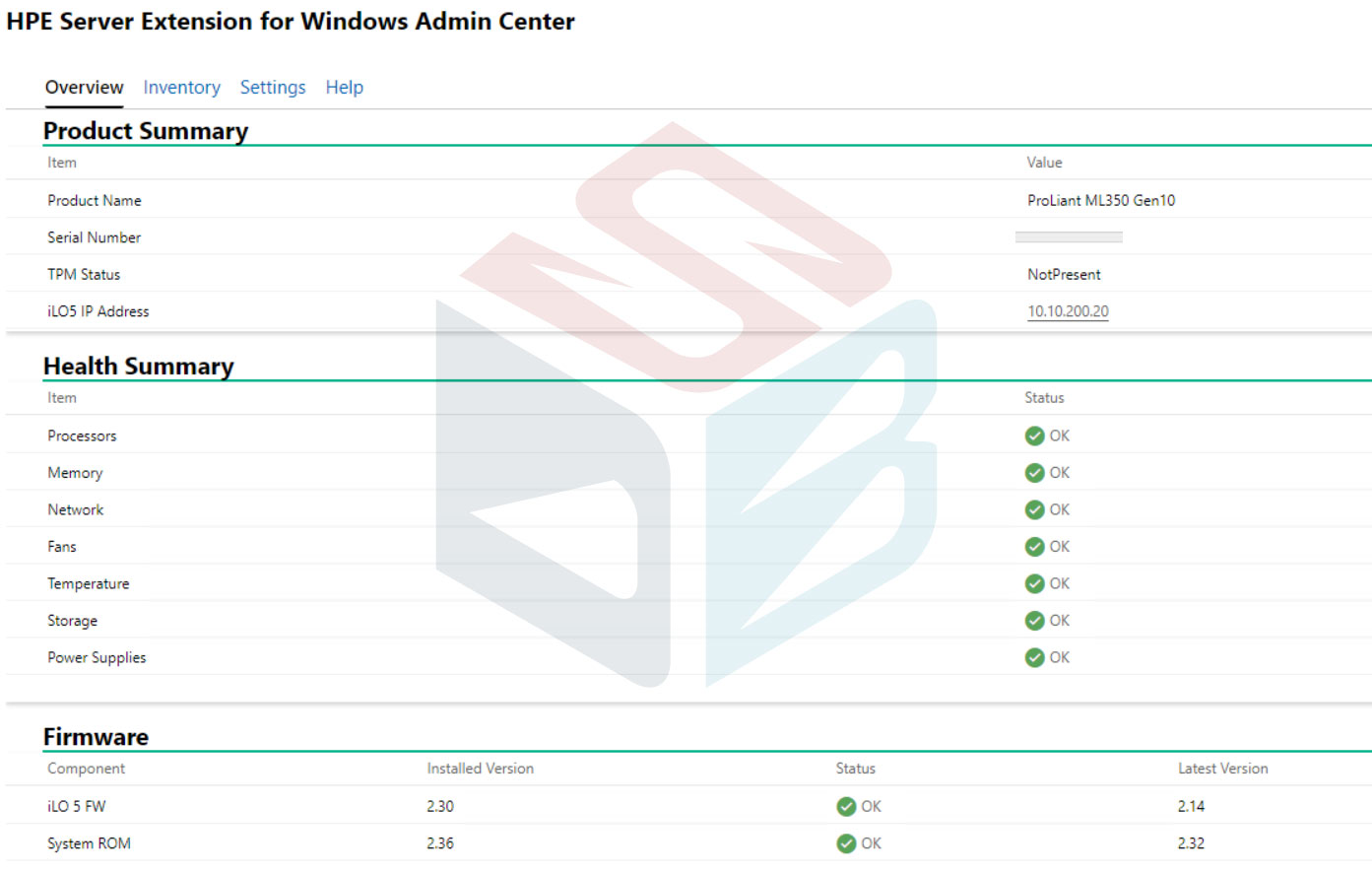The width and height of the screenshot is (1372, 873).
Task: Click the green OK icon for Processors
Action: coord(1035,436)
